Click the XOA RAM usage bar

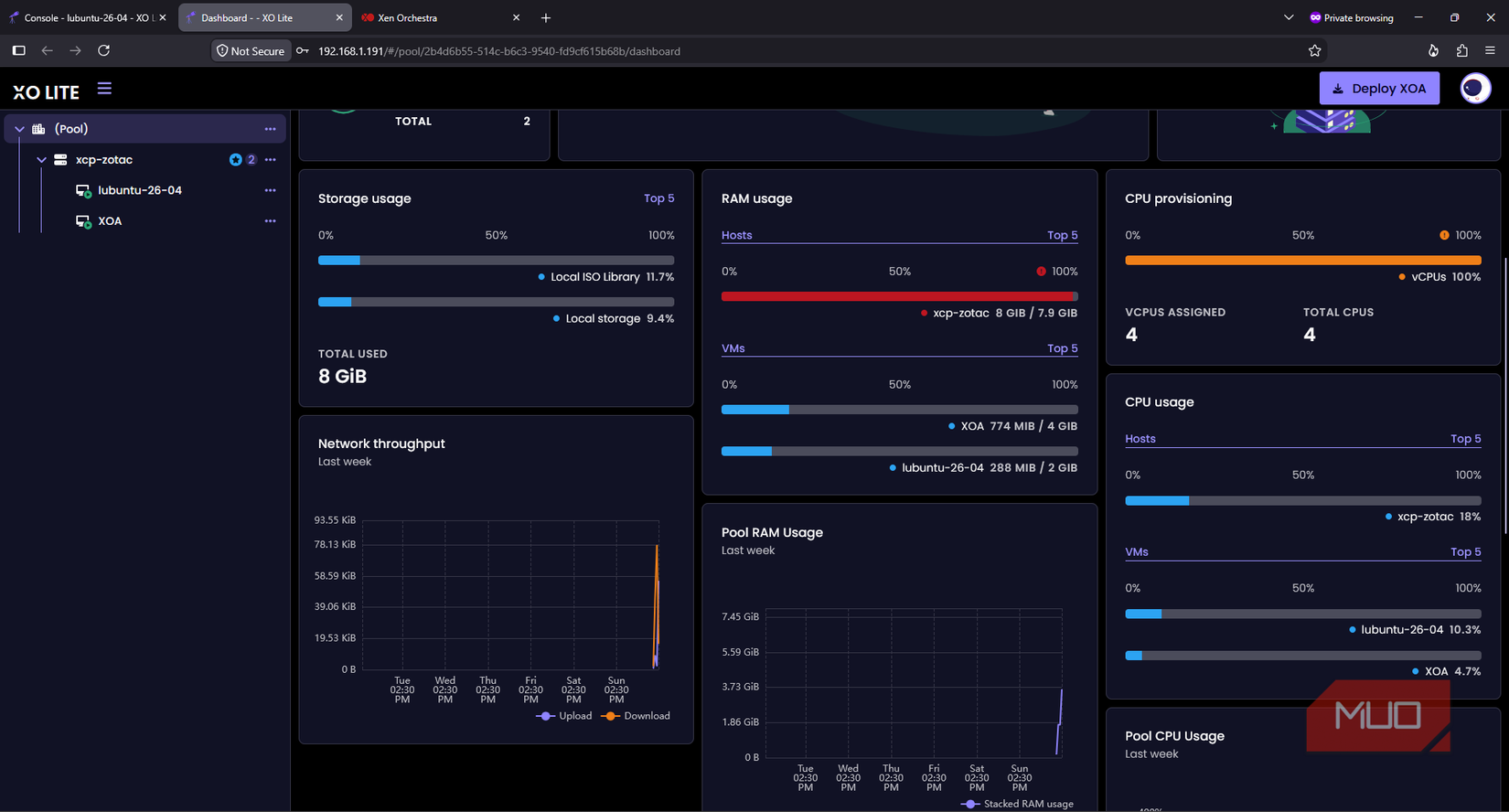click(899, 410)
